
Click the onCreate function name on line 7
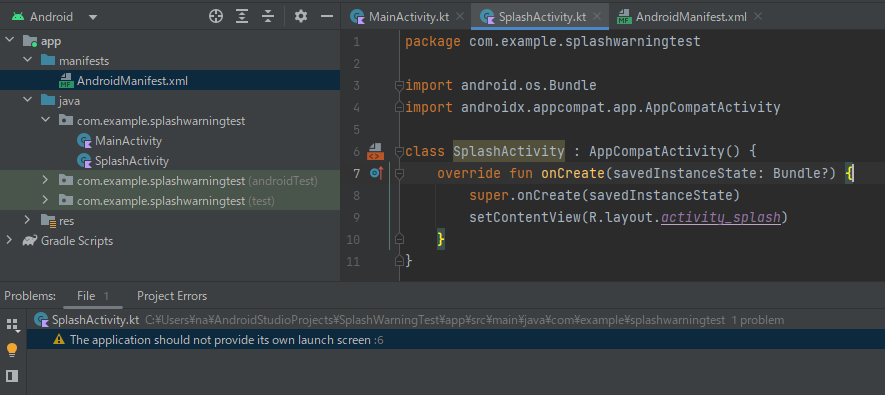coord(573,173)
